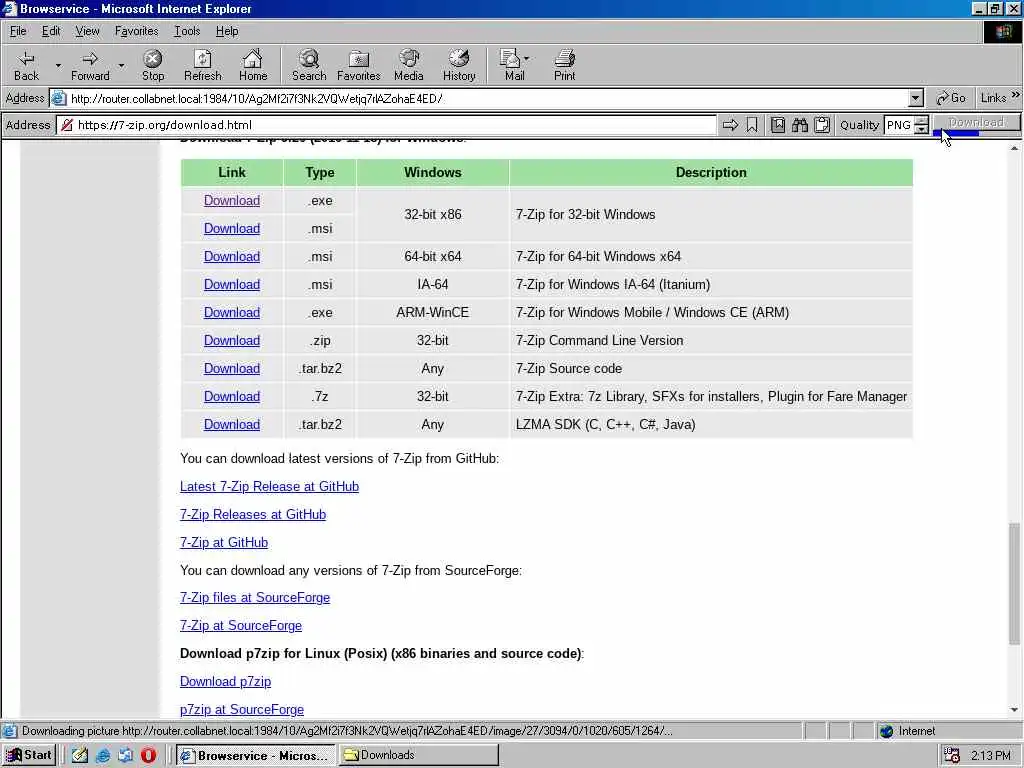The image size is (1024, 768).
Task: Click the Quality PNG value field
Action: (x=899, y=125)
